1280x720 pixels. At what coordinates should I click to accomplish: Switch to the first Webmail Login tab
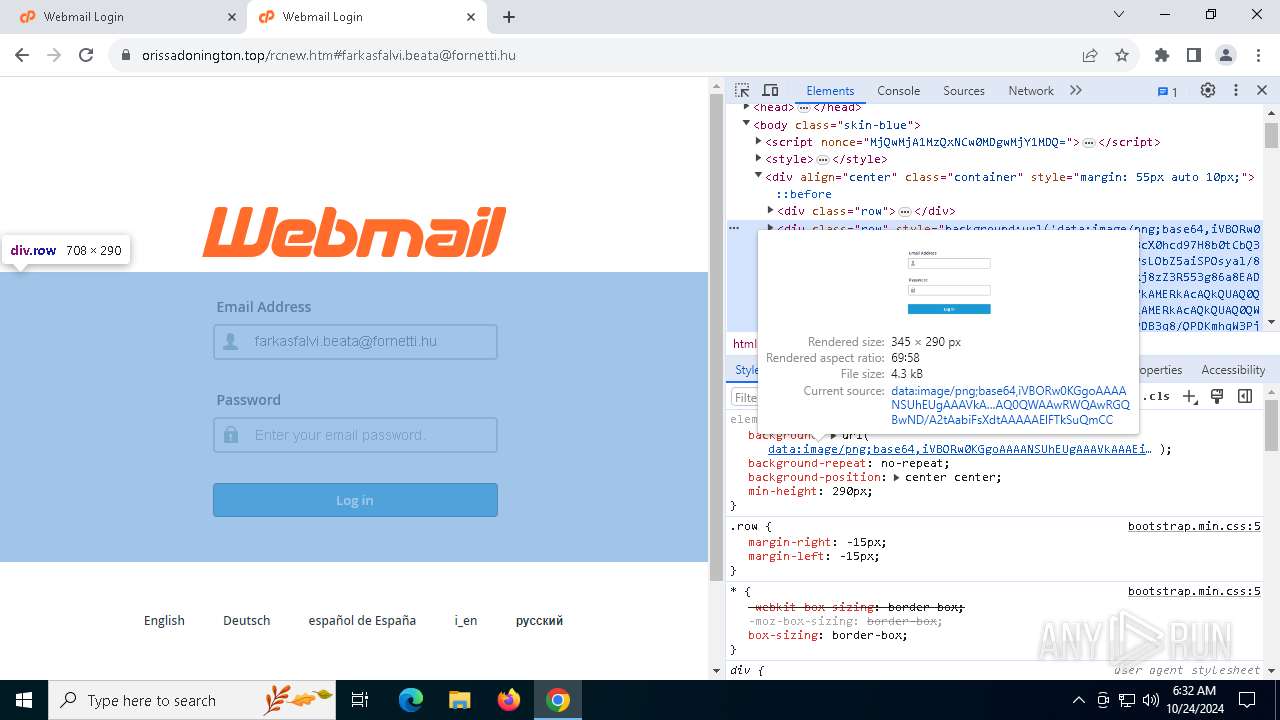tap(125, 17)
